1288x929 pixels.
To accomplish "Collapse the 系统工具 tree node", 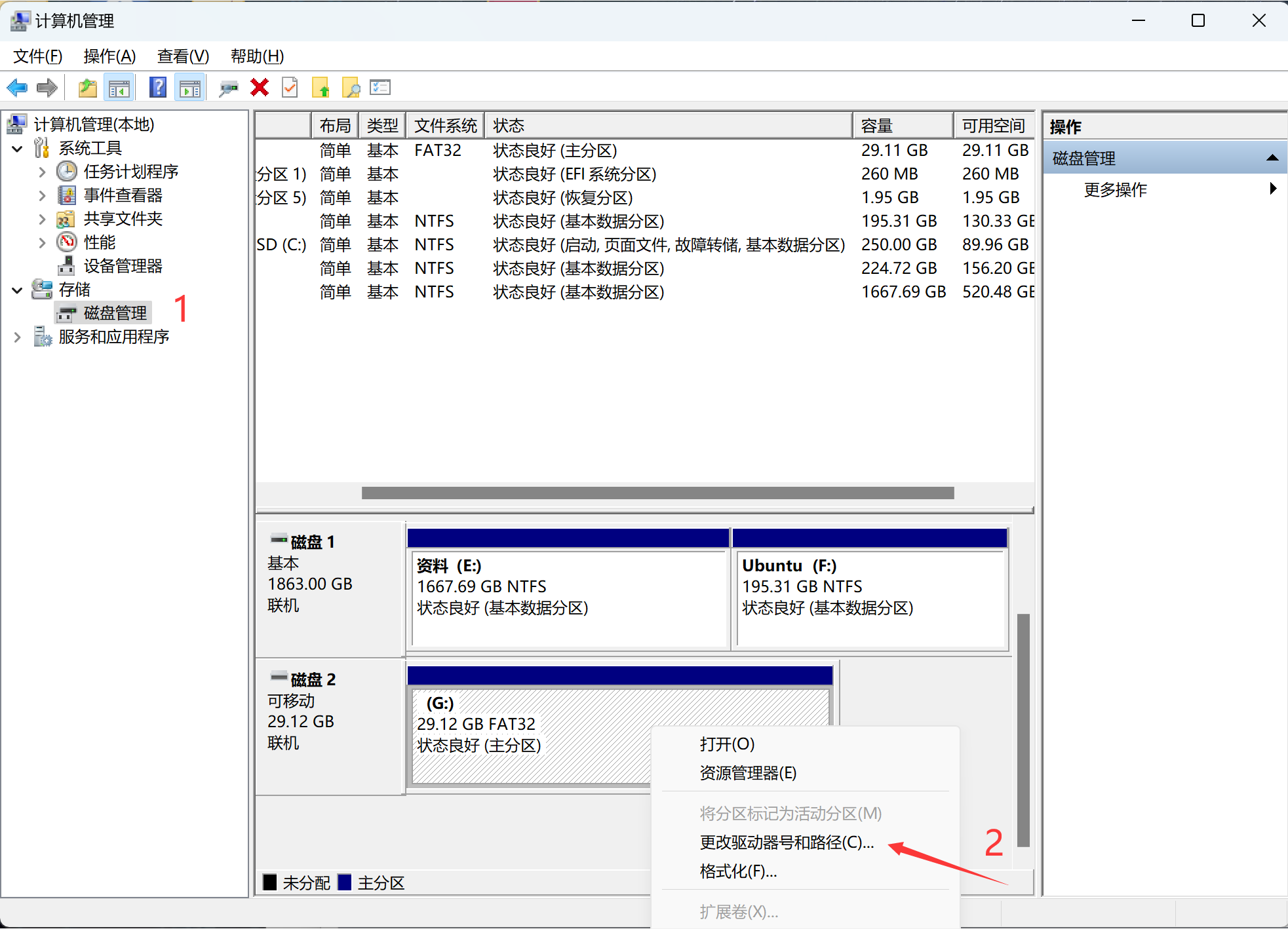I will 18,149.
